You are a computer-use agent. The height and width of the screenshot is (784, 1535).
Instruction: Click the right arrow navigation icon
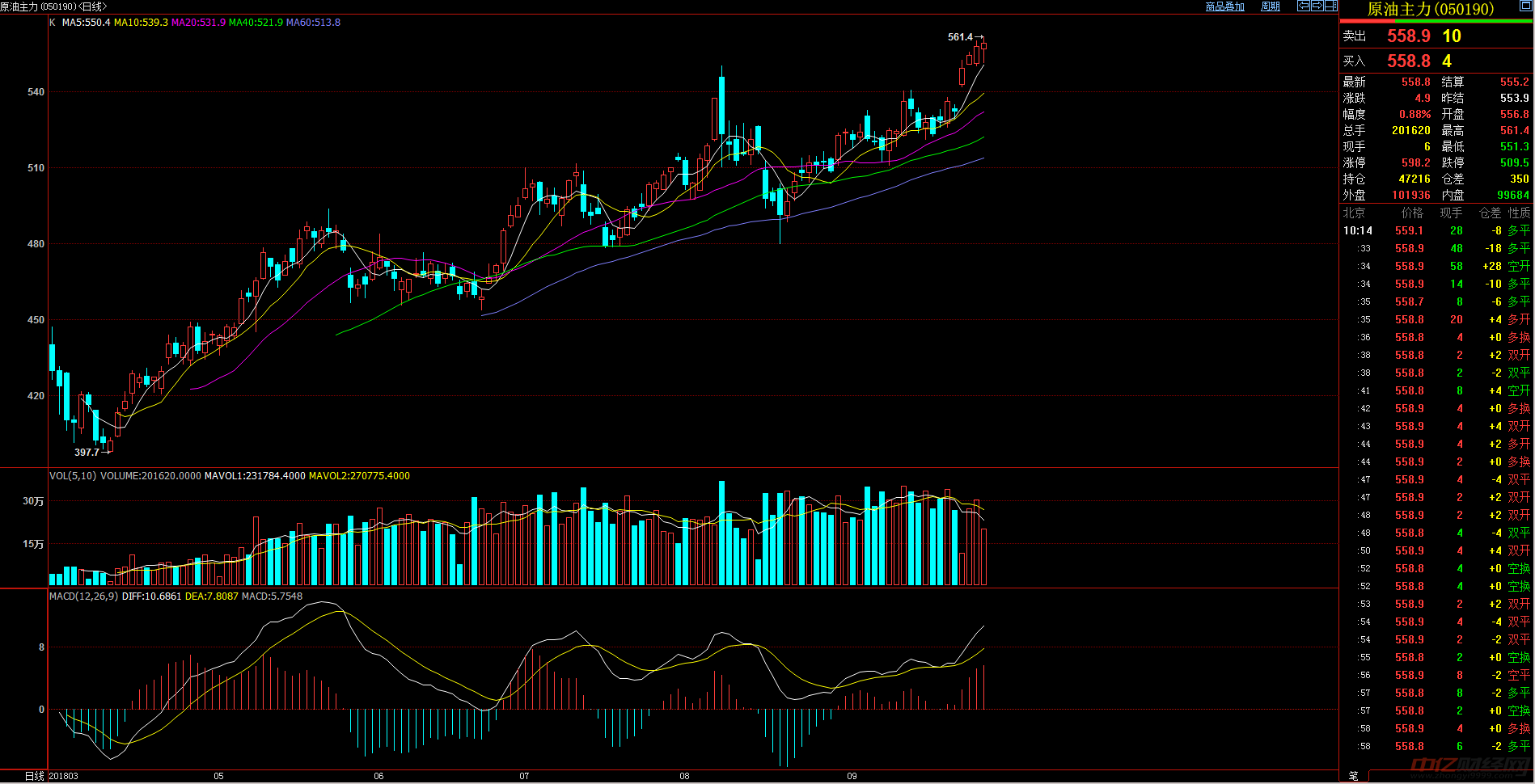click(x=1317, y=6)
